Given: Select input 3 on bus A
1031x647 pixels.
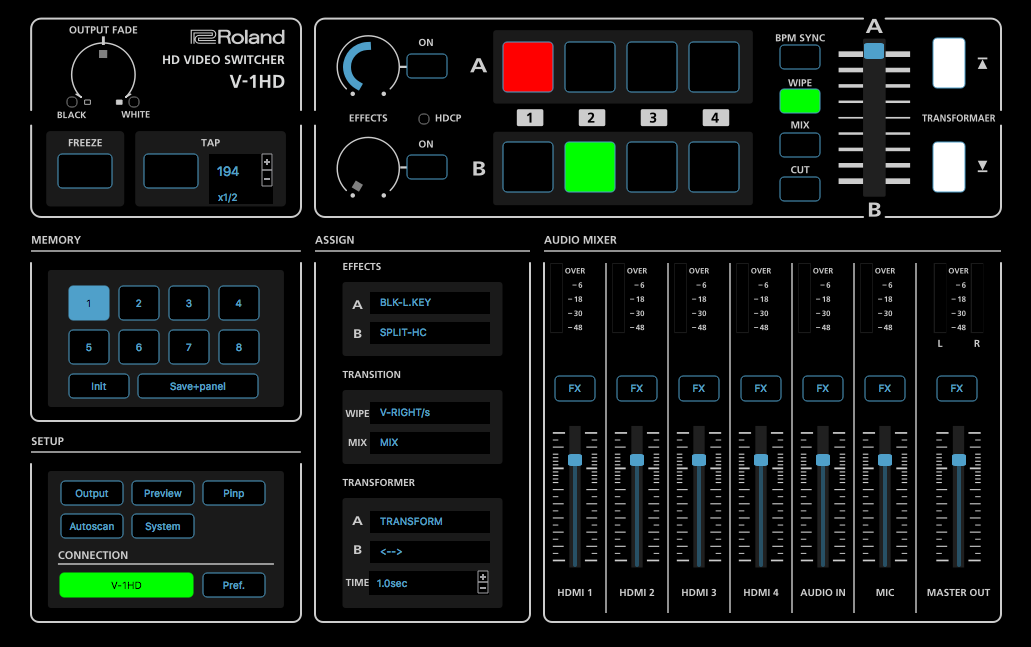Looking at the screenshot, I should pyautogui.click(x=652, y=66).
